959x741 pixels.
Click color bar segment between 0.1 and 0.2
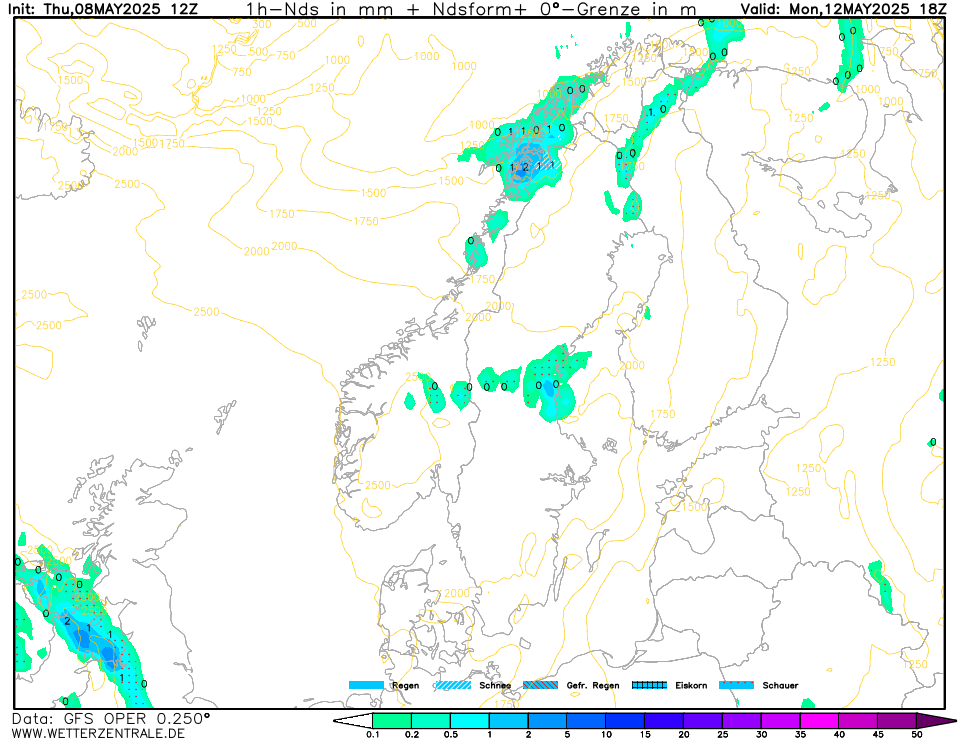pos(392,721)
